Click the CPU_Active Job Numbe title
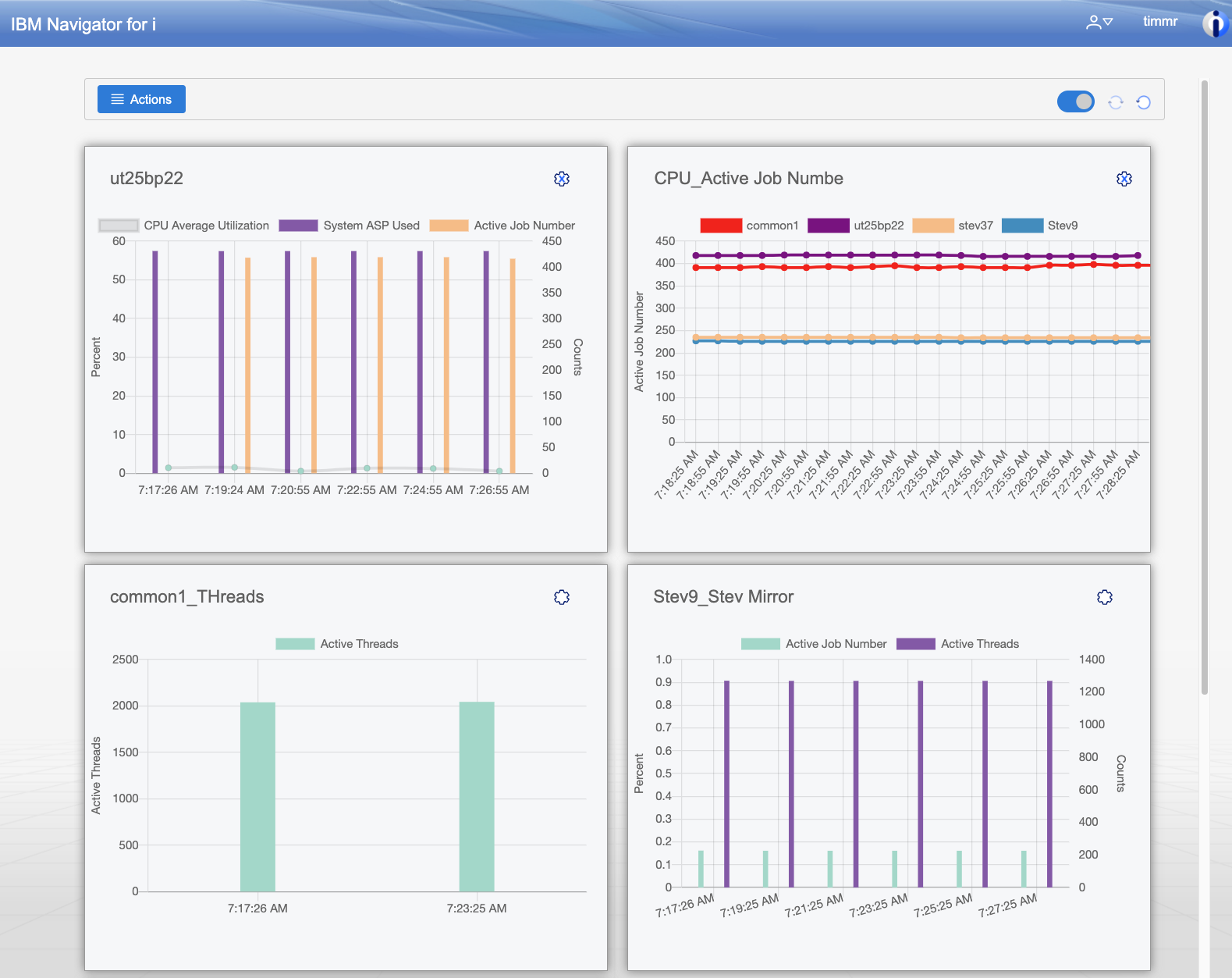This screenshot has height=978, width=1232. click(749, 178)
